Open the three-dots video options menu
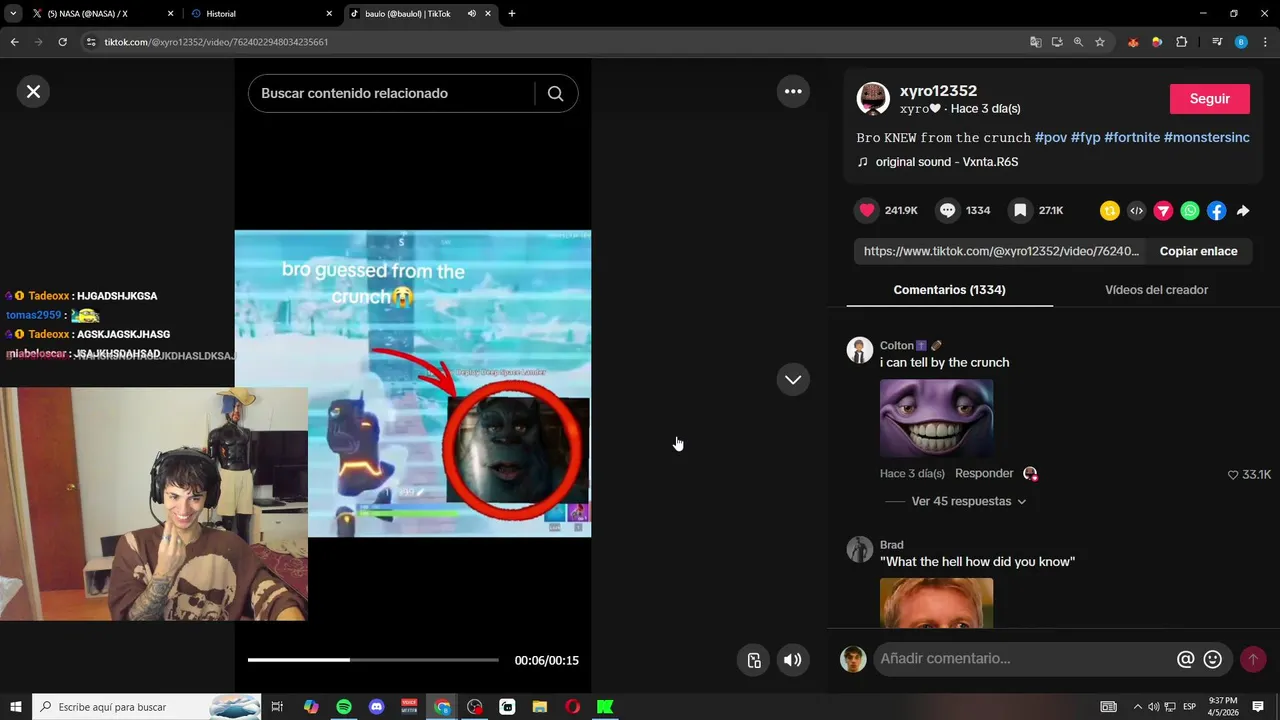Viewport: 1280px width, 720px height. (793, 91)
